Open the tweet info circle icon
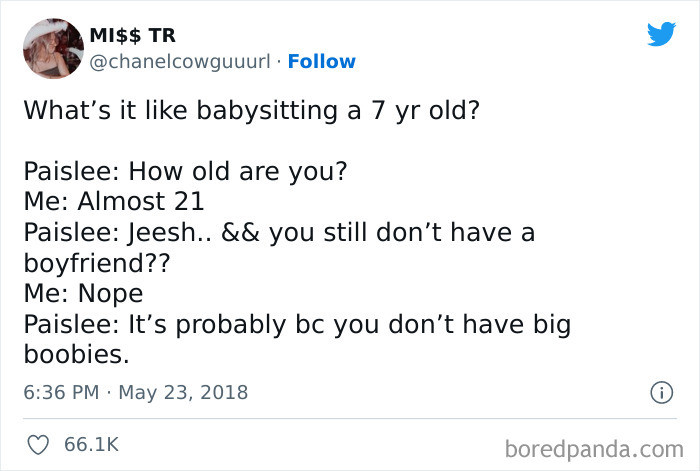The width and height of the screenshot is (700, 471). point(661,393)
